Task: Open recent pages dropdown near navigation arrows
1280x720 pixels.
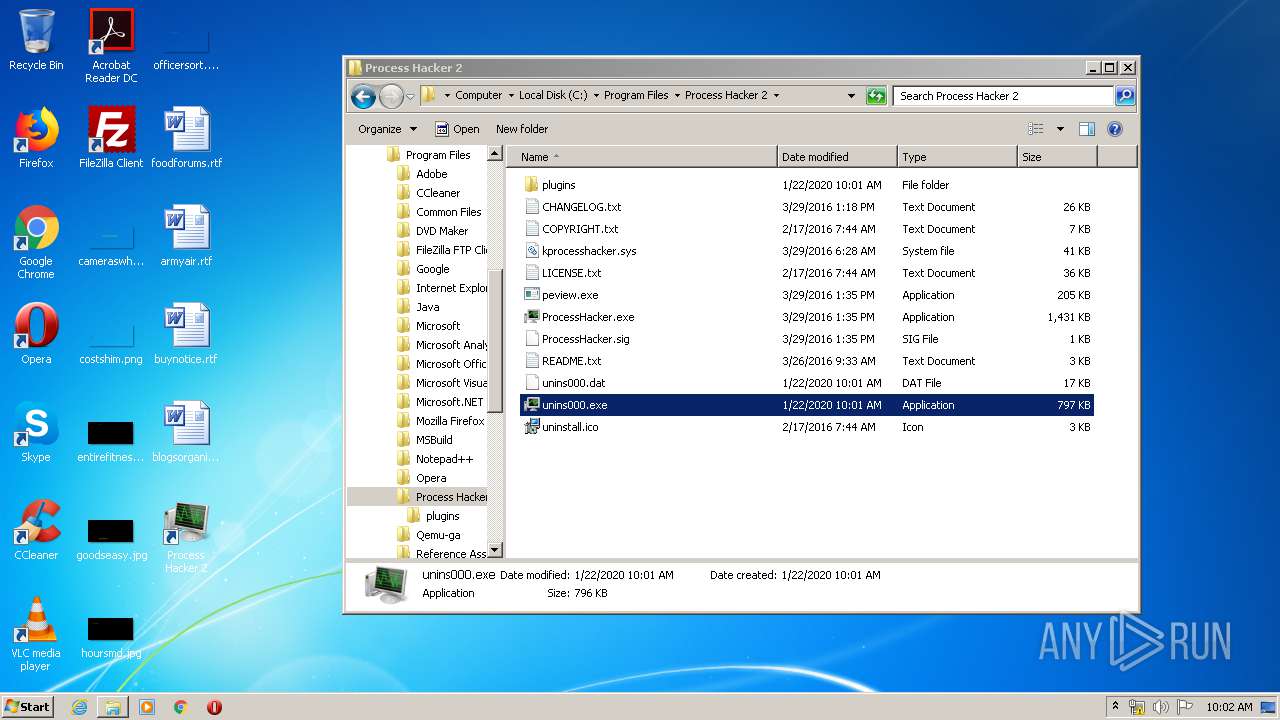Action: (x=410, y=96)
